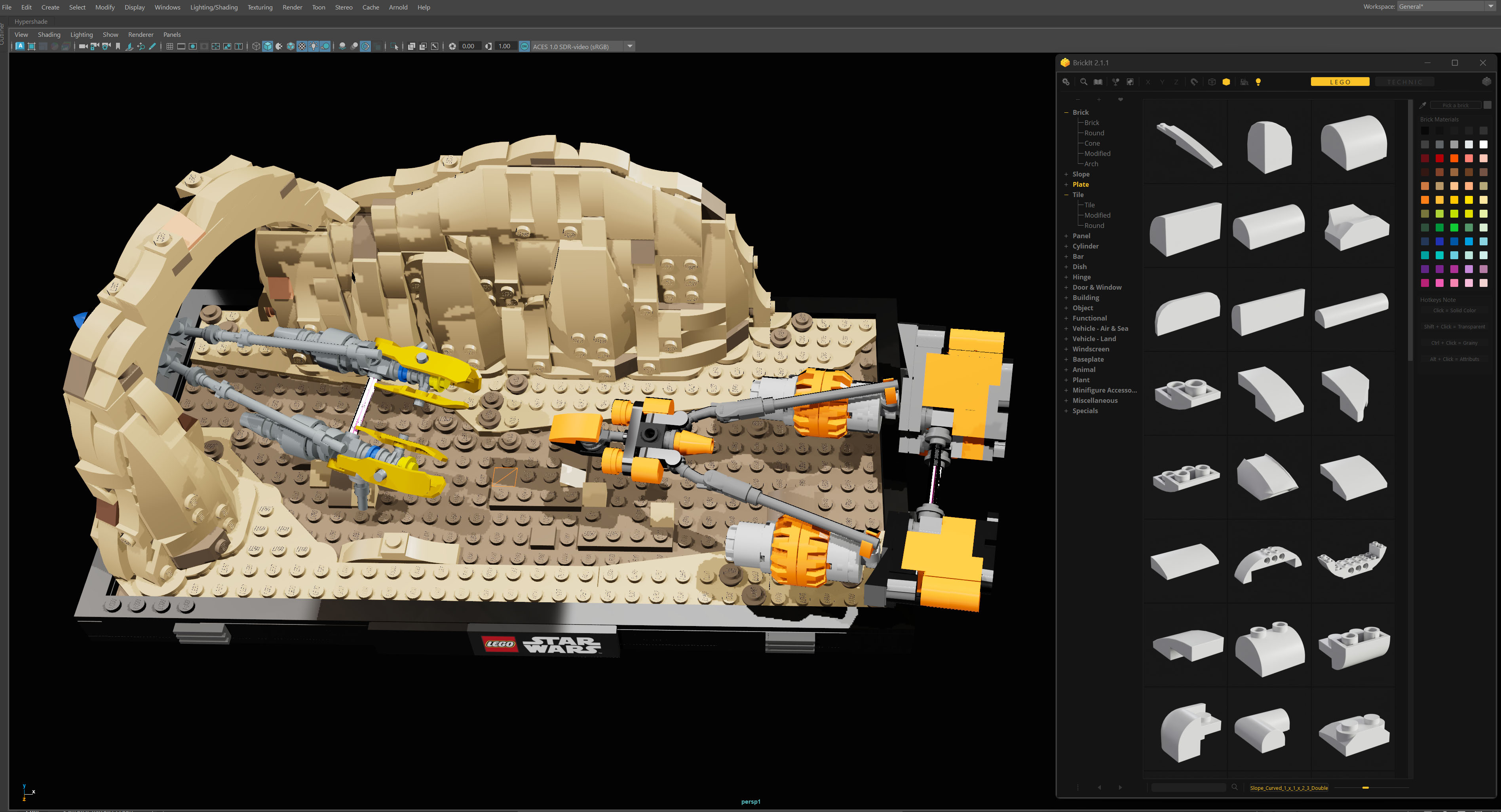
Task: Toggle the Z axis in BrickIt
Action: (1176, 82)
